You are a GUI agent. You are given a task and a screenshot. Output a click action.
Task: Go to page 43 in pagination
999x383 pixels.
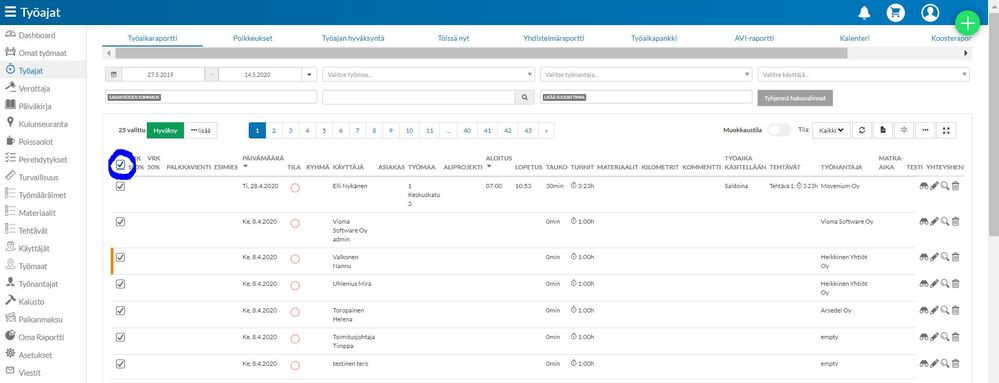pyautogui.click(x=528, y=130)
